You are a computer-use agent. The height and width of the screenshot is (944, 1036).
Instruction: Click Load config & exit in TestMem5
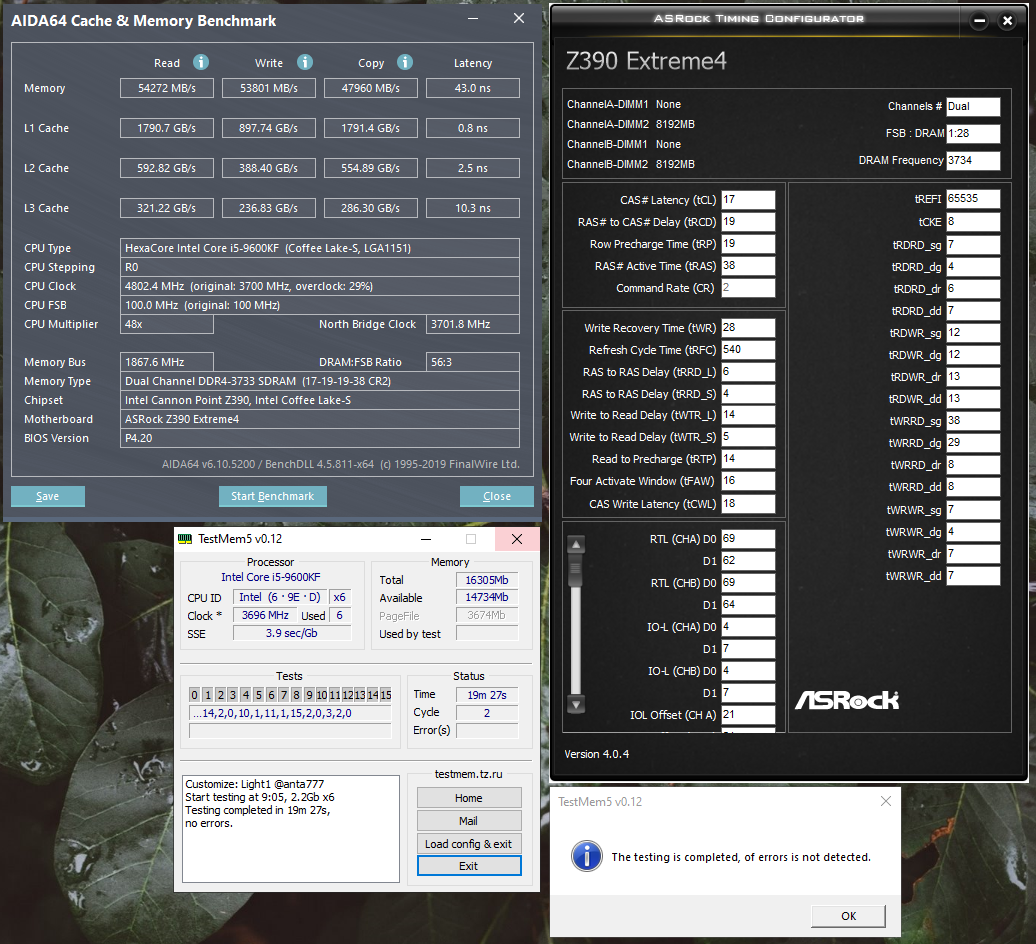pyautogui.click(x=468, y=844)
